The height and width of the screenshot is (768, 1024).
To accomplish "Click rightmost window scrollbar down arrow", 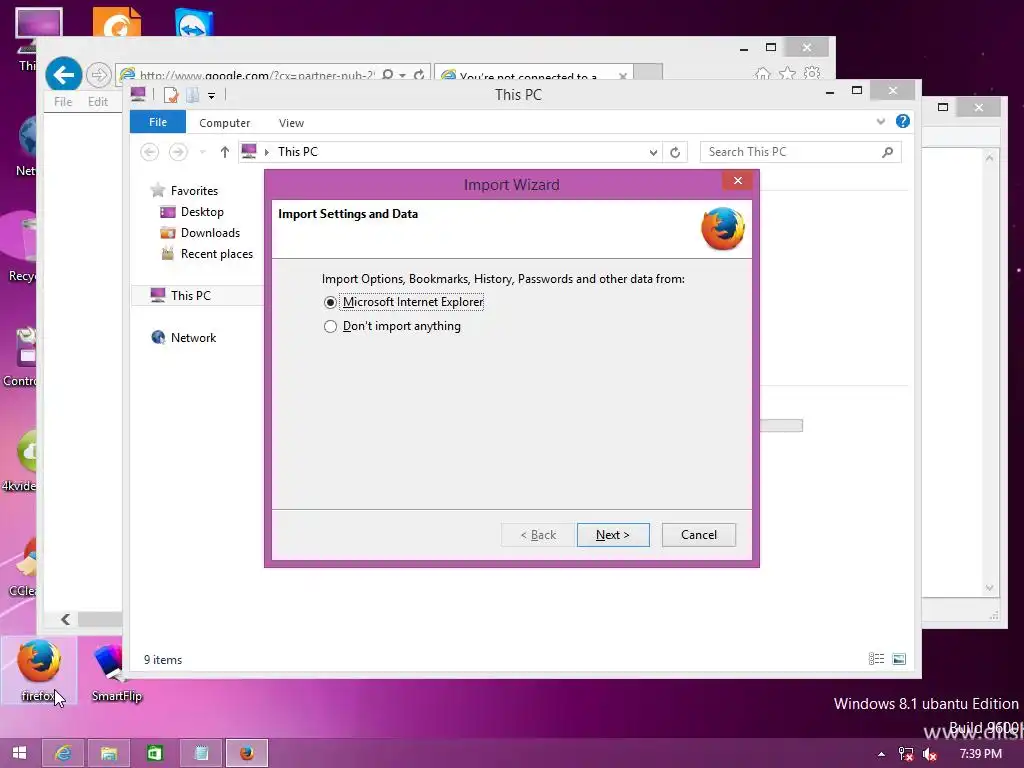I will (989, 588).
